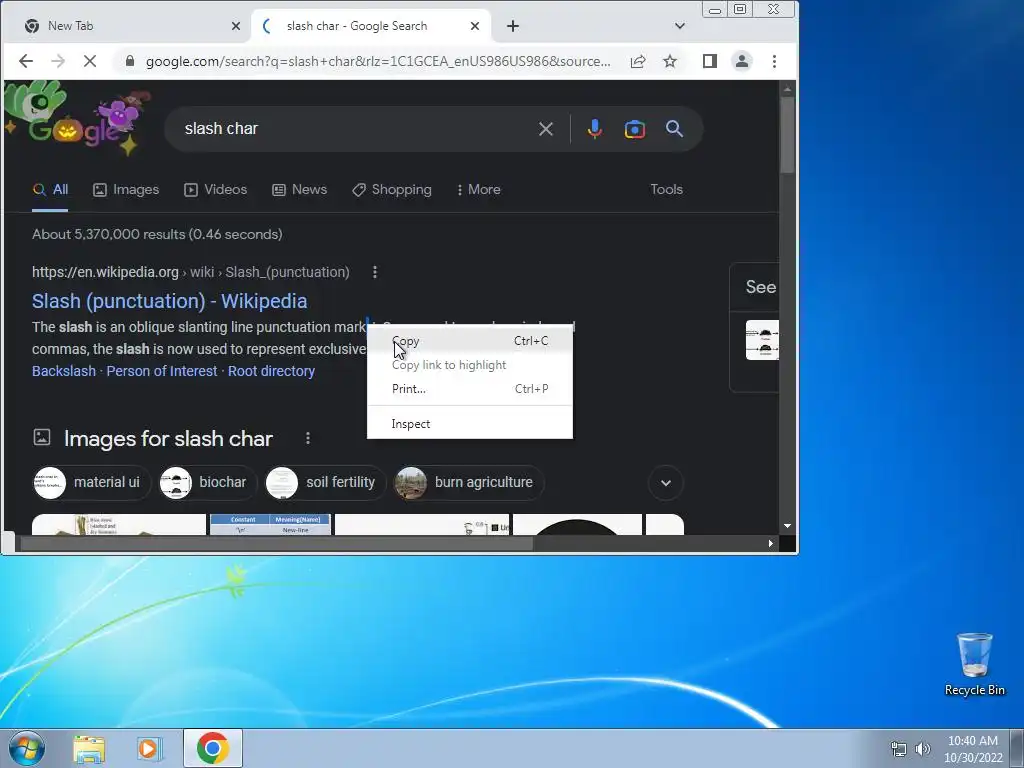Click the Google Halloween doodle logo
The width and height of the screenshot is (1024, 768).
click(77, 118)
